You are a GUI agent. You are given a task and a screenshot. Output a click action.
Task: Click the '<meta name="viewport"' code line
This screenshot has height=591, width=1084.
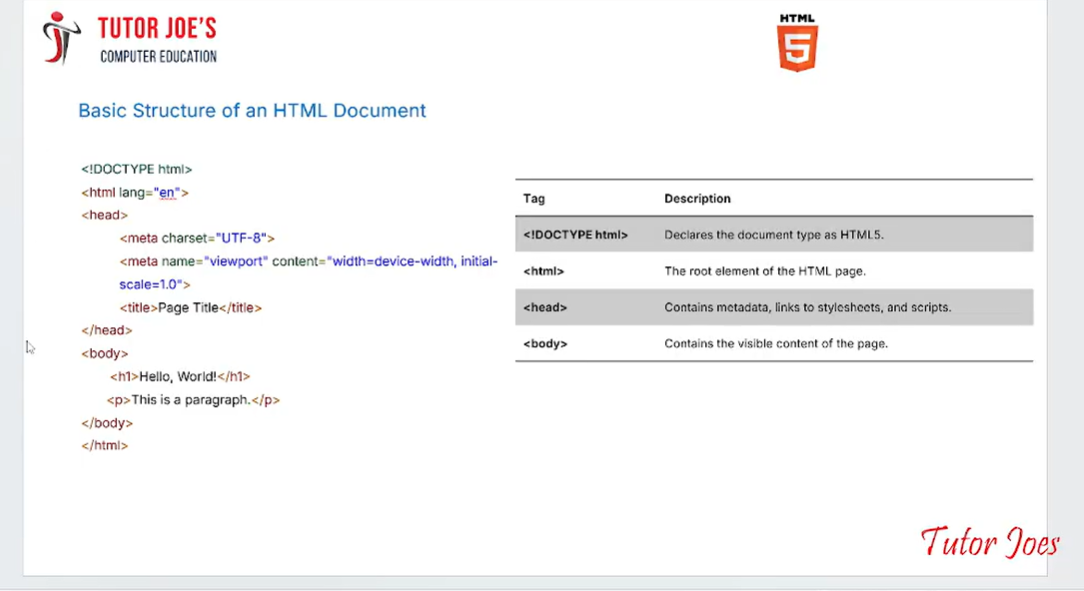tap(308, 261)
